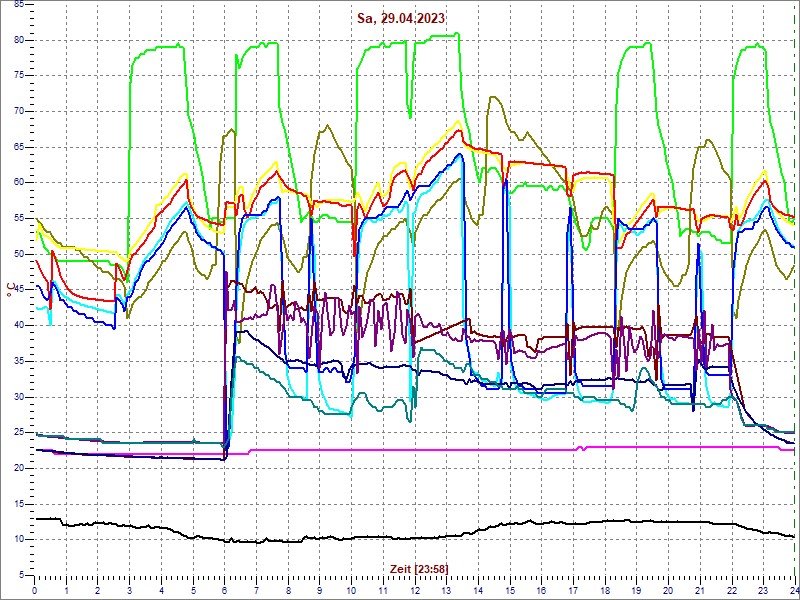Select the 50 temperature axis label
The image size is (800, 600).
click(18, 254)
